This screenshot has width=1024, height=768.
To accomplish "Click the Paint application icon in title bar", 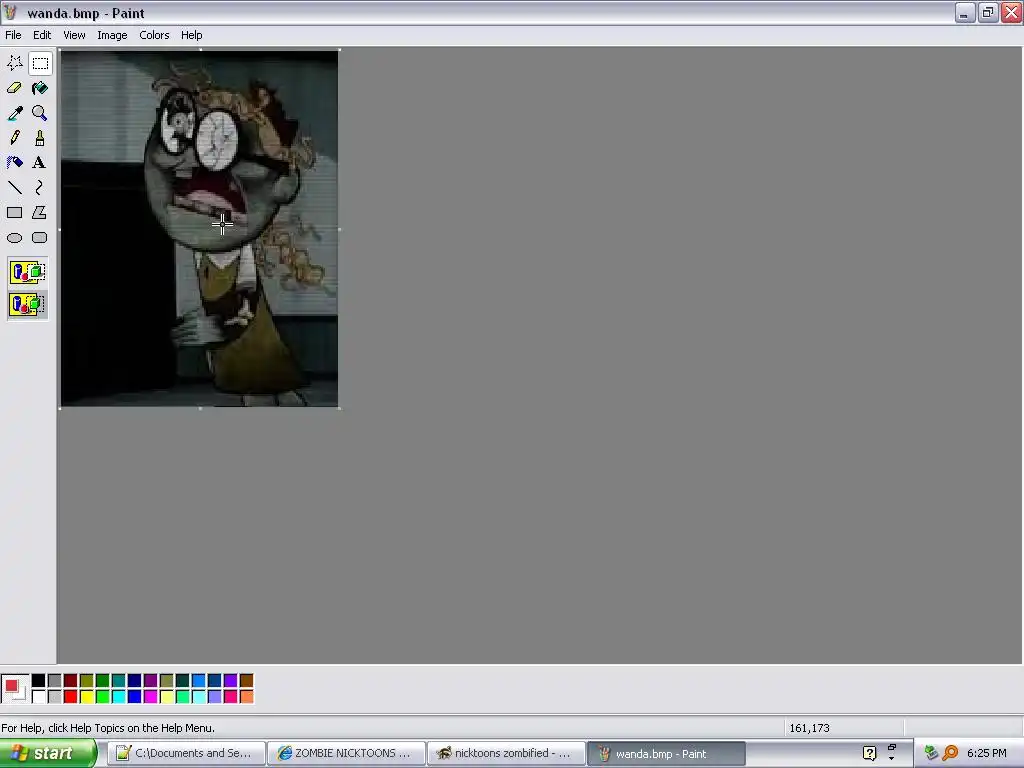I will click(10, 12).
